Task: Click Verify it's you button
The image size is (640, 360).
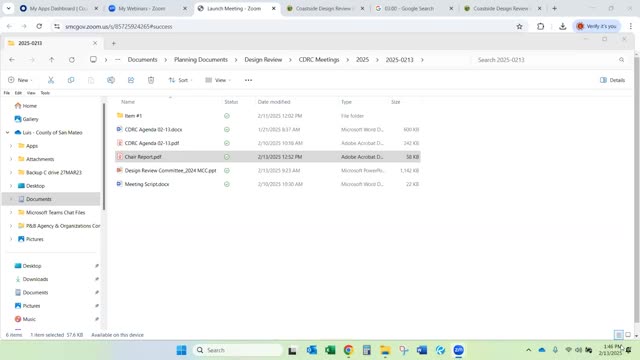Action: 597,26
